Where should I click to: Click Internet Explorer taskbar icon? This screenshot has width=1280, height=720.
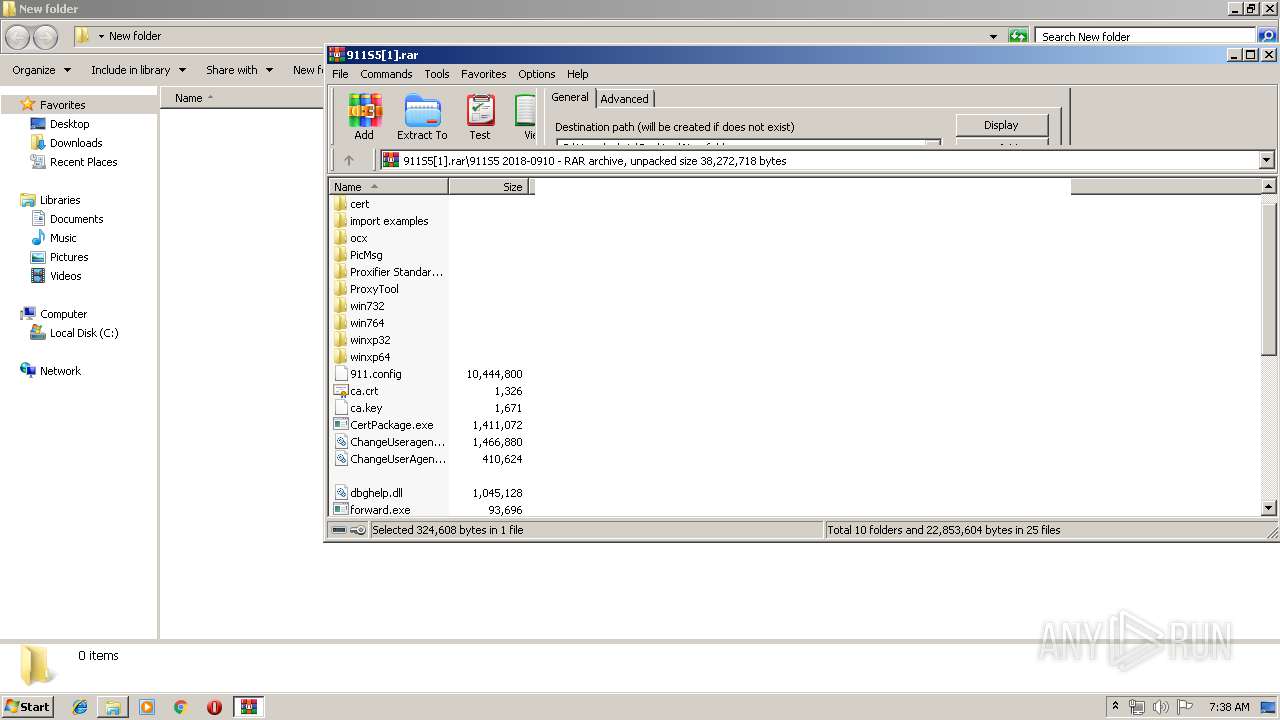[80, 707]
